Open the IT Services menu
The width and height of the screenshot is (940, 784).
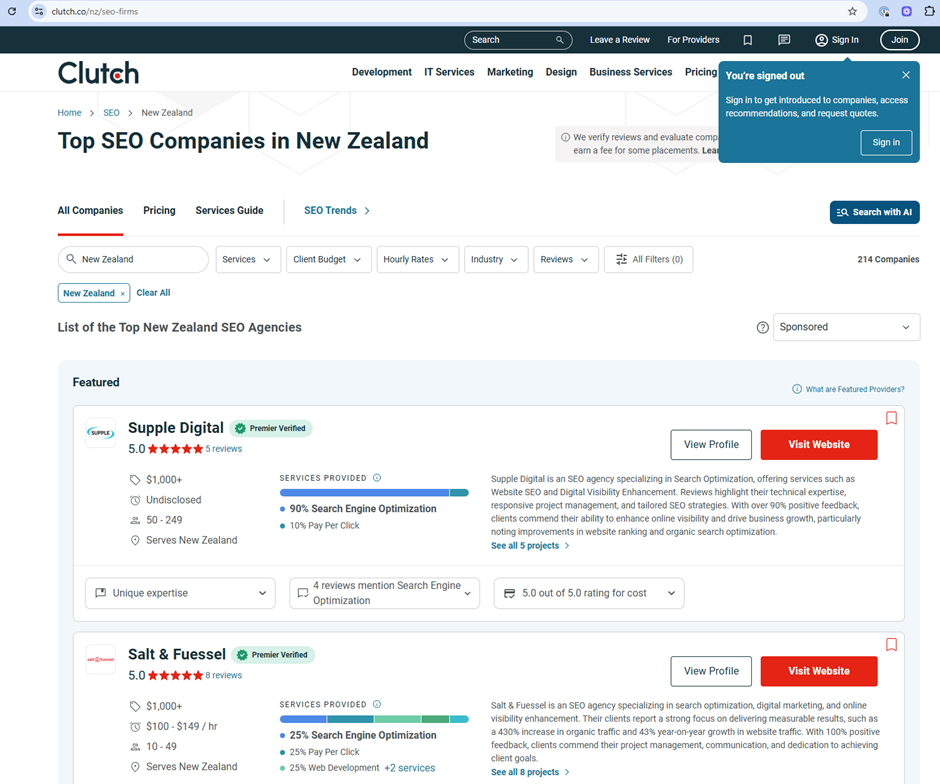click(449, 72)
